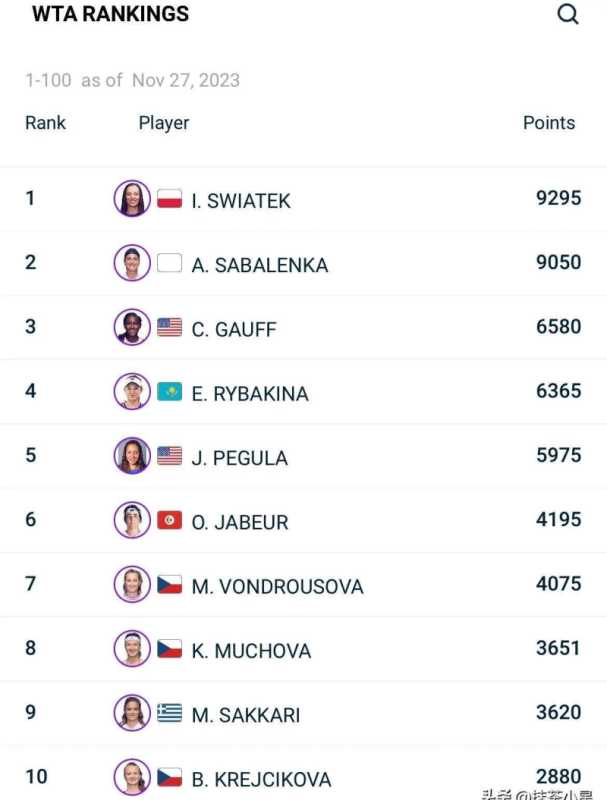Open the search magnifier icon
Viewport: 607px width, 800px height.
[x=568, y=15]
